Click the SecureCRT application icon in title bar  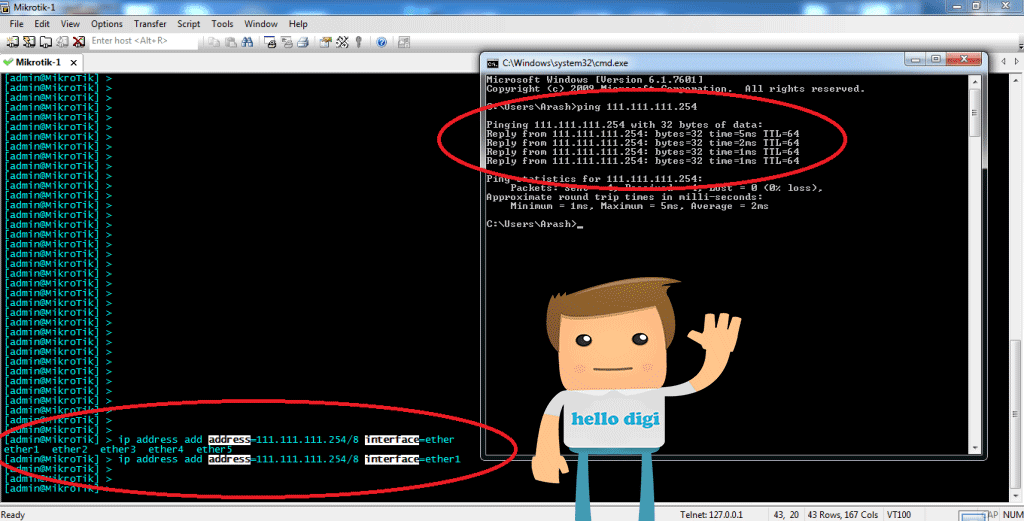coord(5,7)
